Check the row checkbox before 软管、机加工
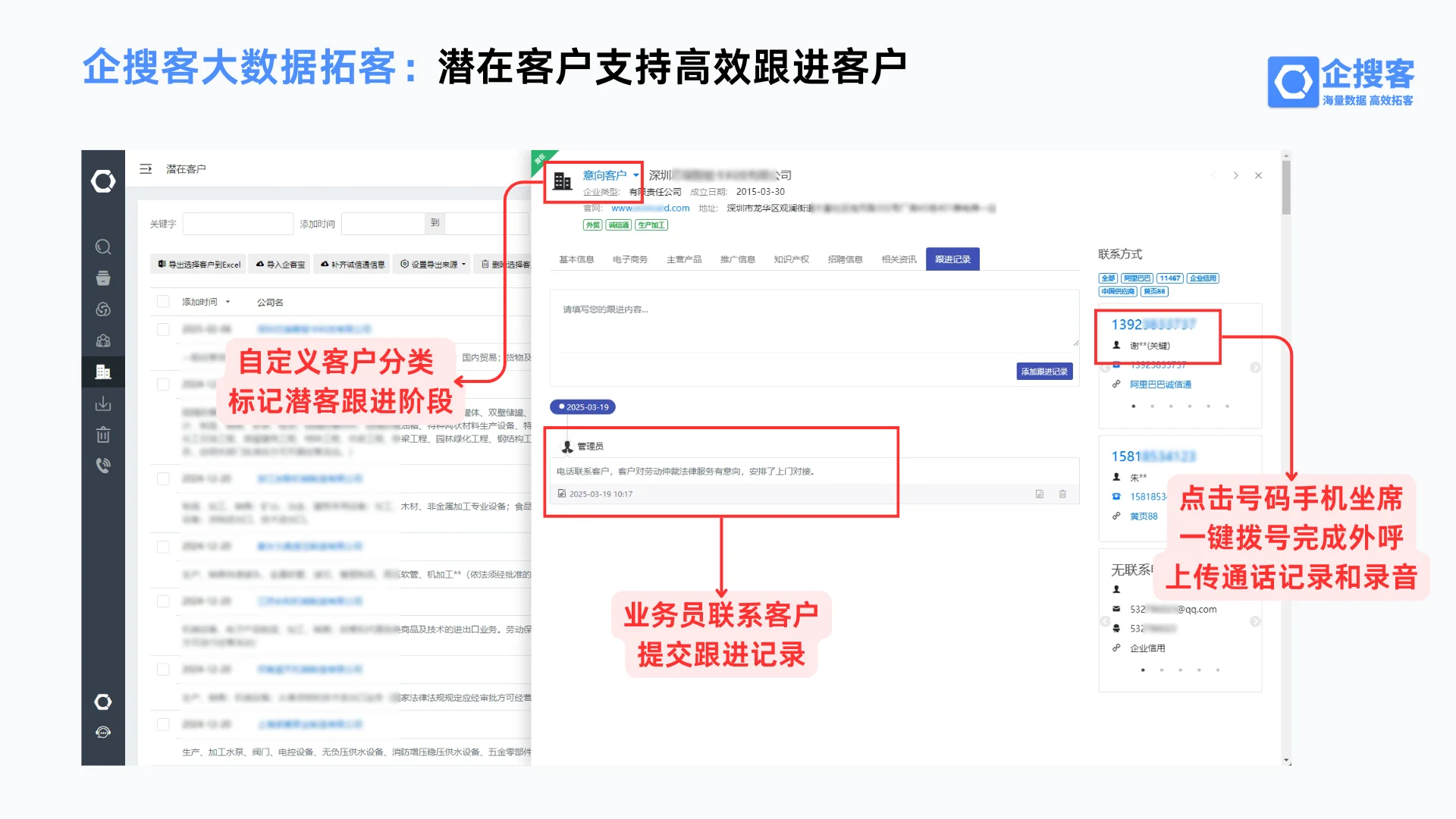The image size is (1456, 819). 163,547
